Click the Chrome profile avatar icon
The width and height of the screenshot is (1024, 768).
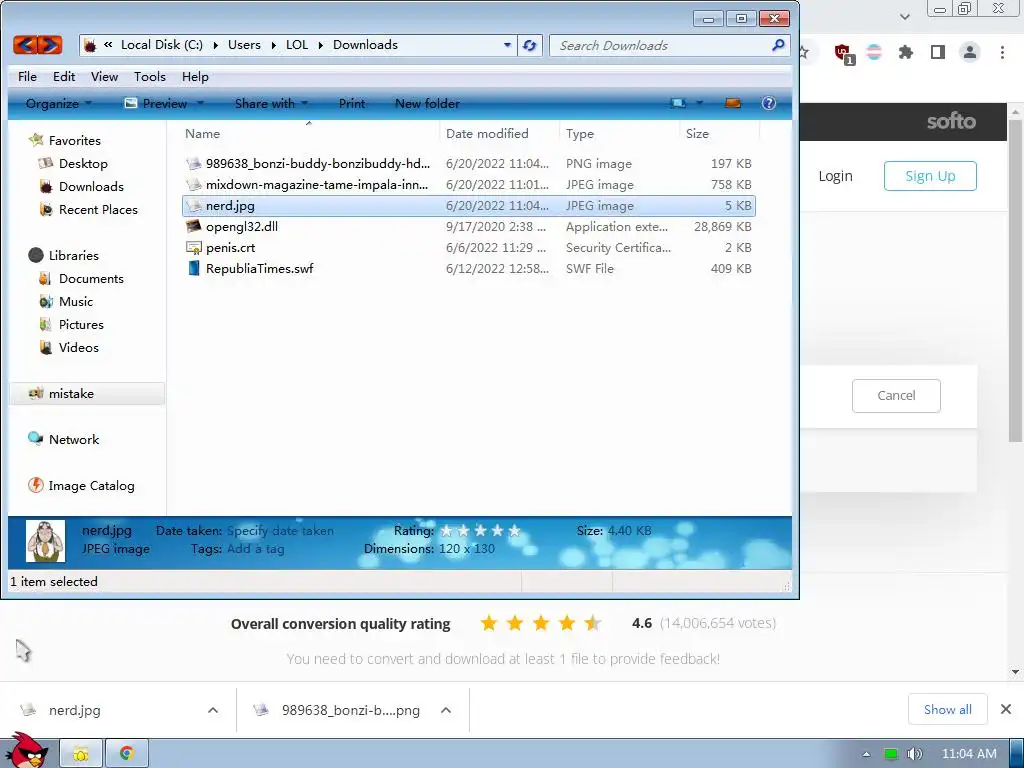(x=970, y=52)
